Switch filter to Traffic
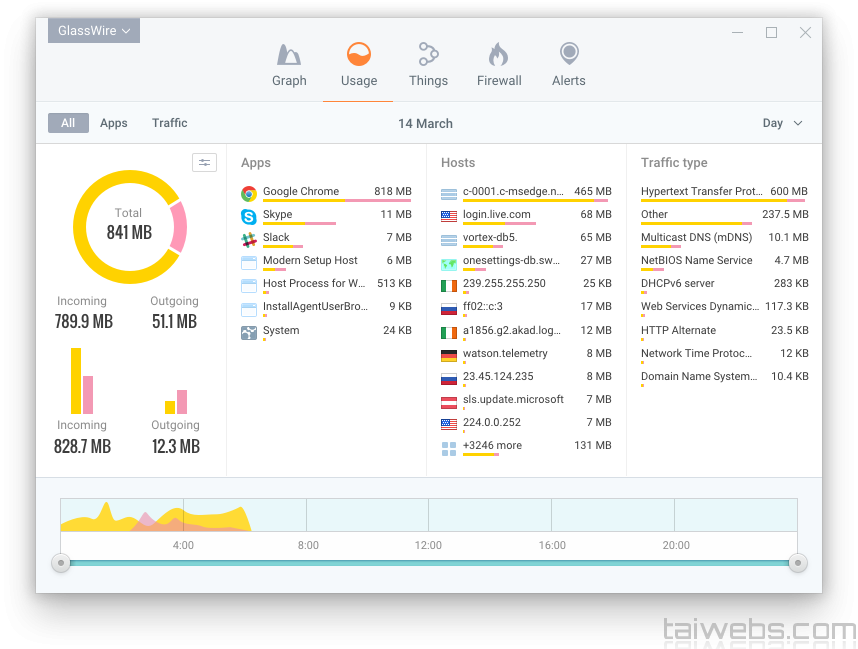Image resolution: width=858 pixels, height=649 pixels. click(x=170, y=123)
